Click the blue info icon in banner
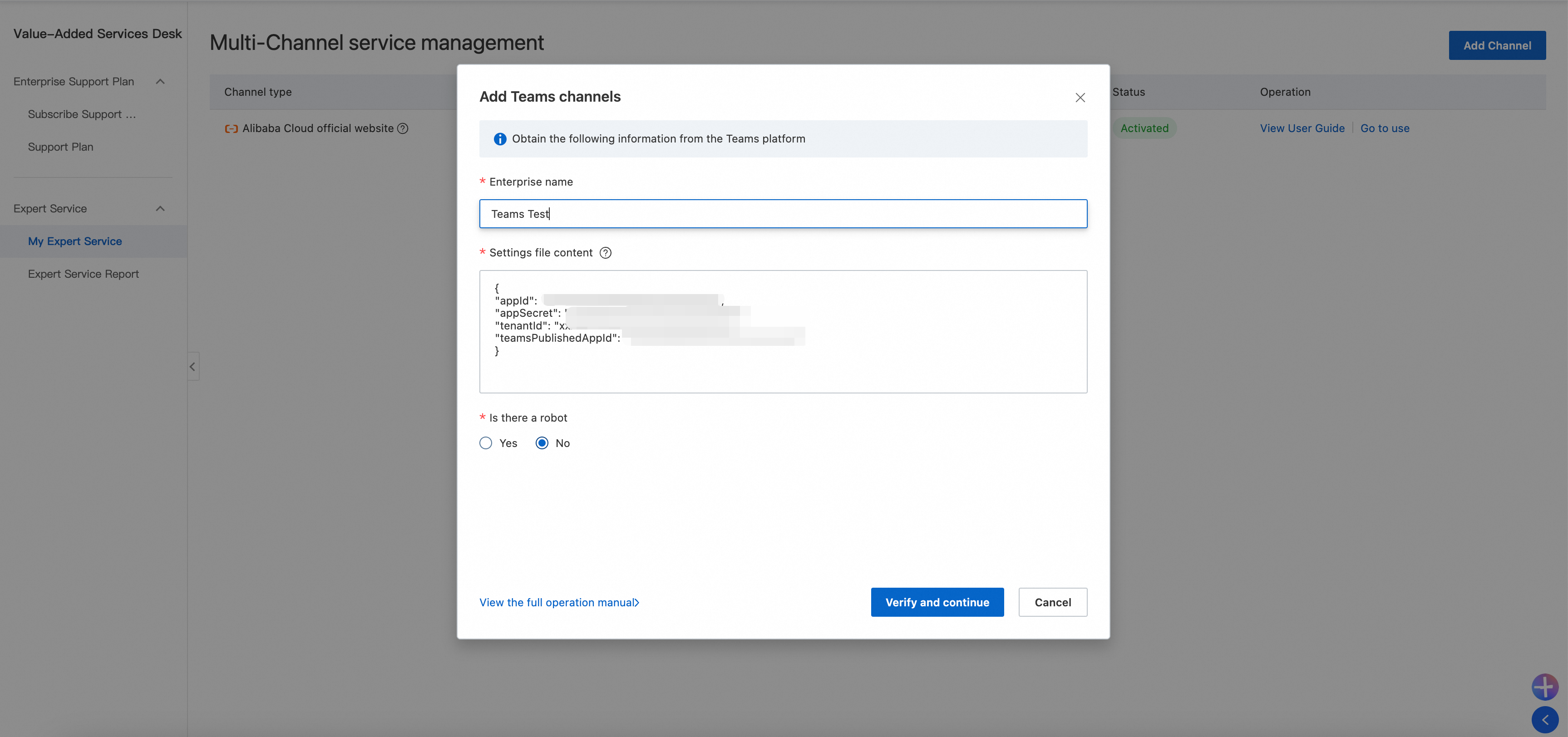This screenshot has height=737, width=1568. (x=500, y=139)
